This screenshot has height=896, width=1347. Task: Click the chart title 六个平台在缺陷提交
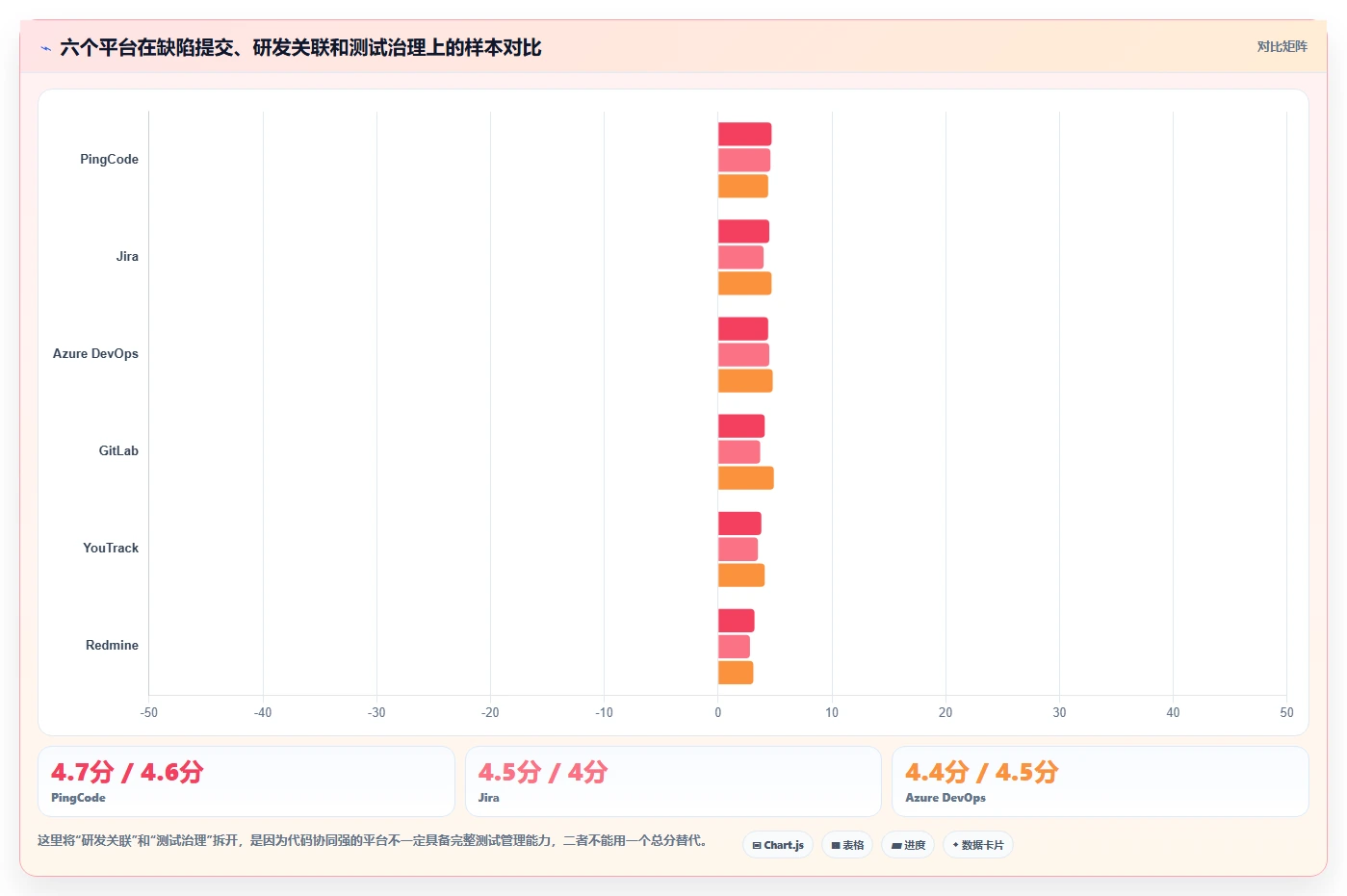tap(300, 47)
